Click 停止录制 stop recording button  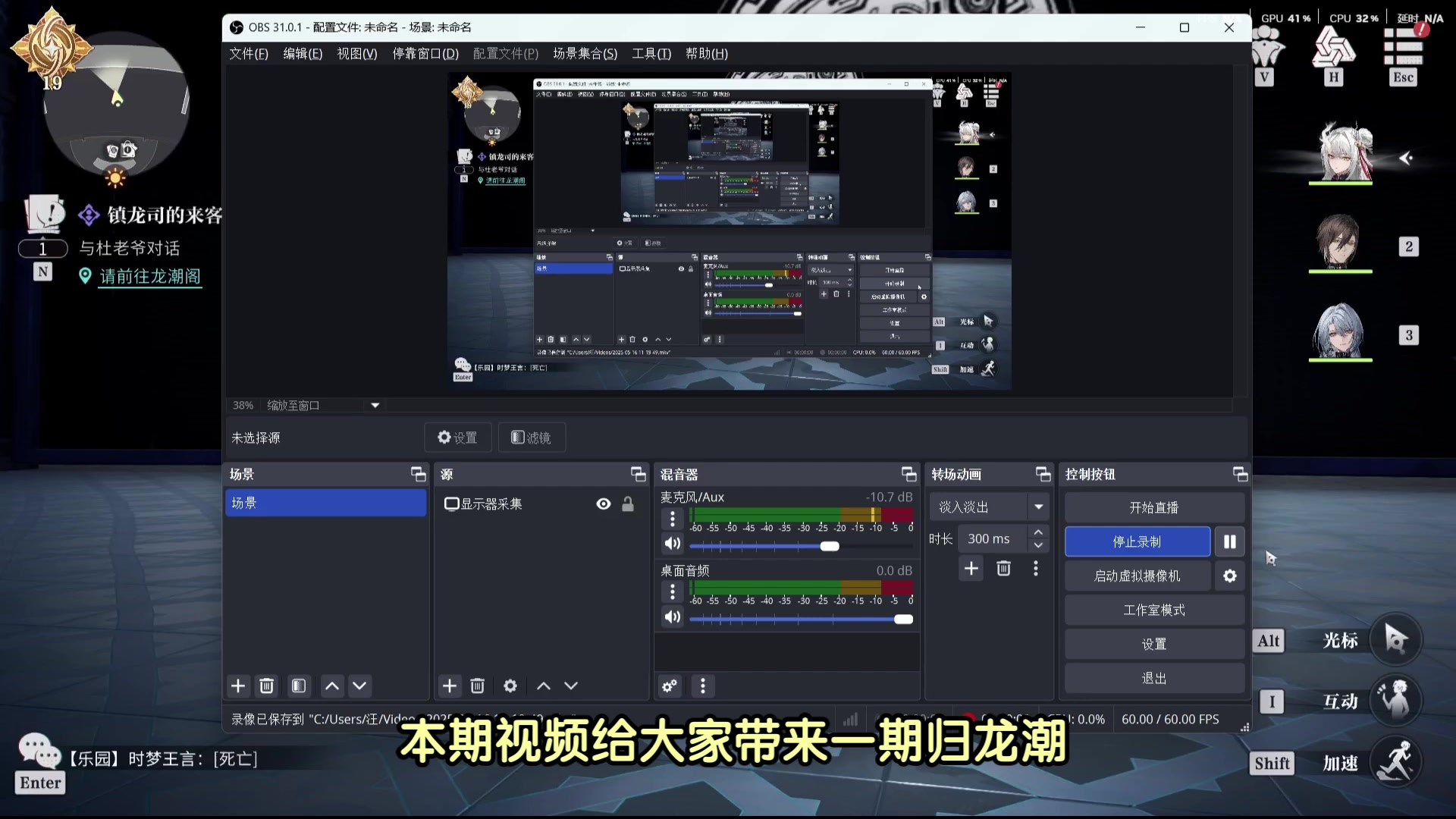pos(1137,541)
